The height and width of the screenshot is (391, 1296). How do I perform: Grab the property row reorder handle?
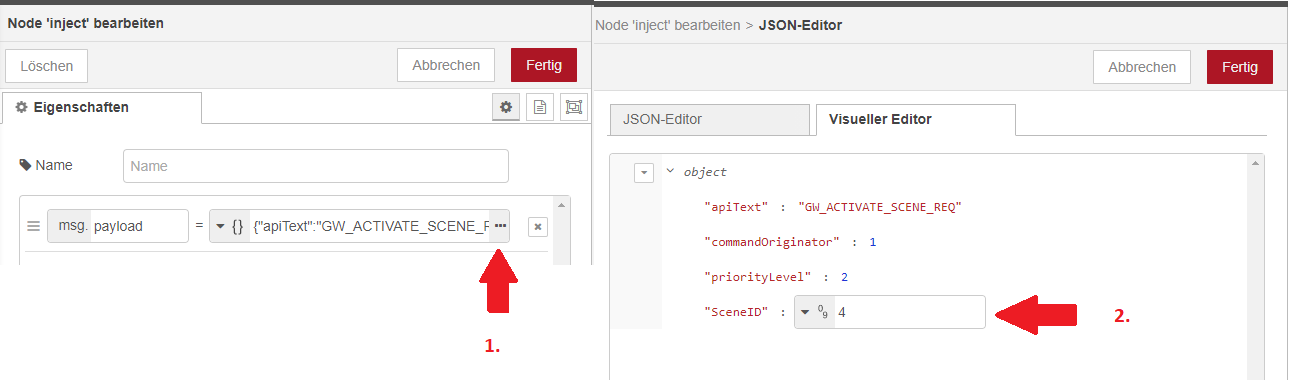point(33,226)
